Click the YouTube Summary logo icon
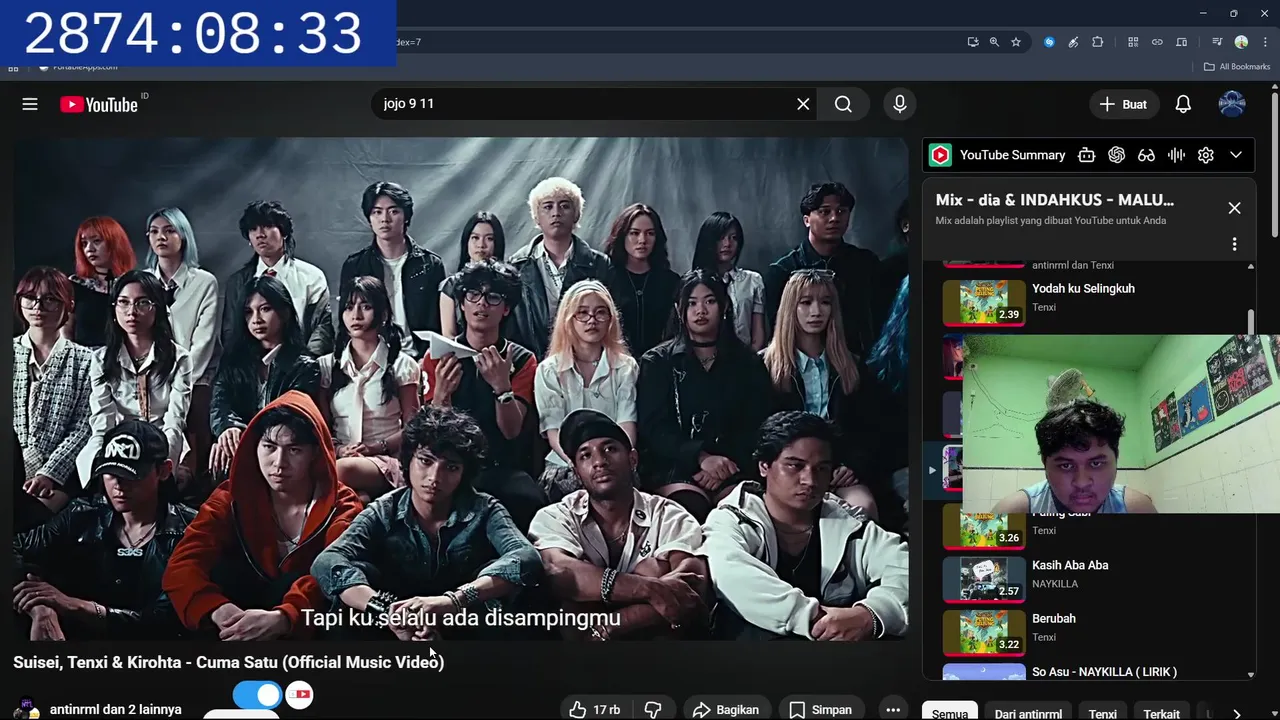 [940, 155]
